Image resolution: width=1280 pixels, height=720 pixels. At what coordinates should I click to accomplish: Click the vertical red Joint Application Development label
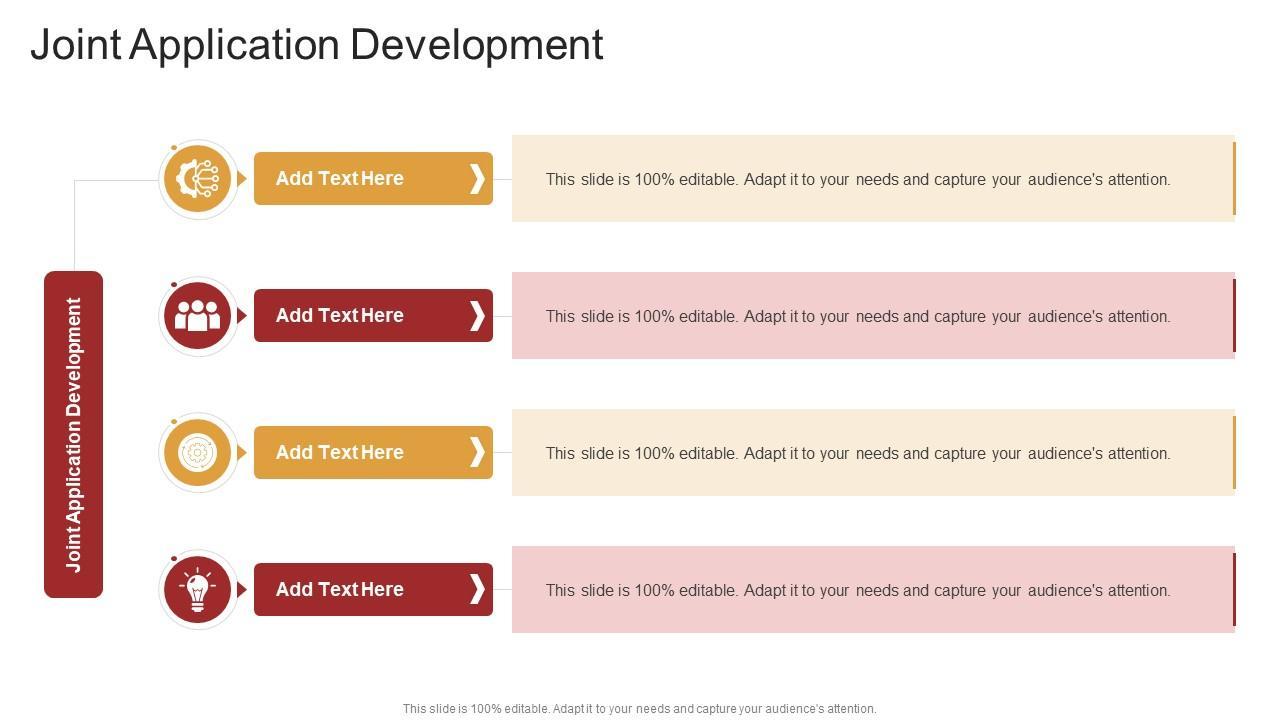pos(73,434)
